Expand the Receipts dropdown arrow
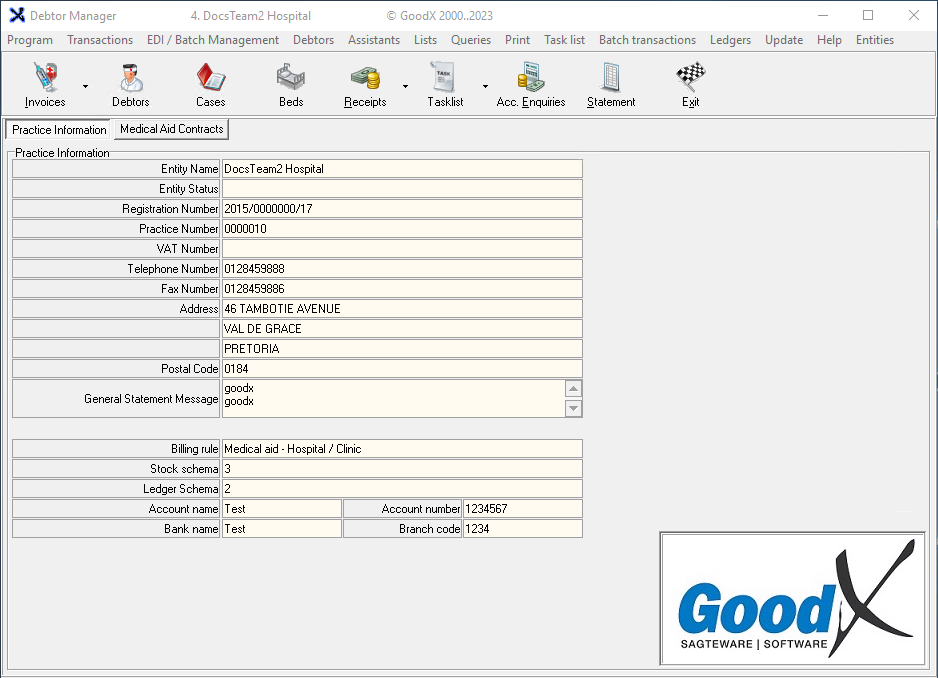938x678 pixels. [x=405, y=86]
